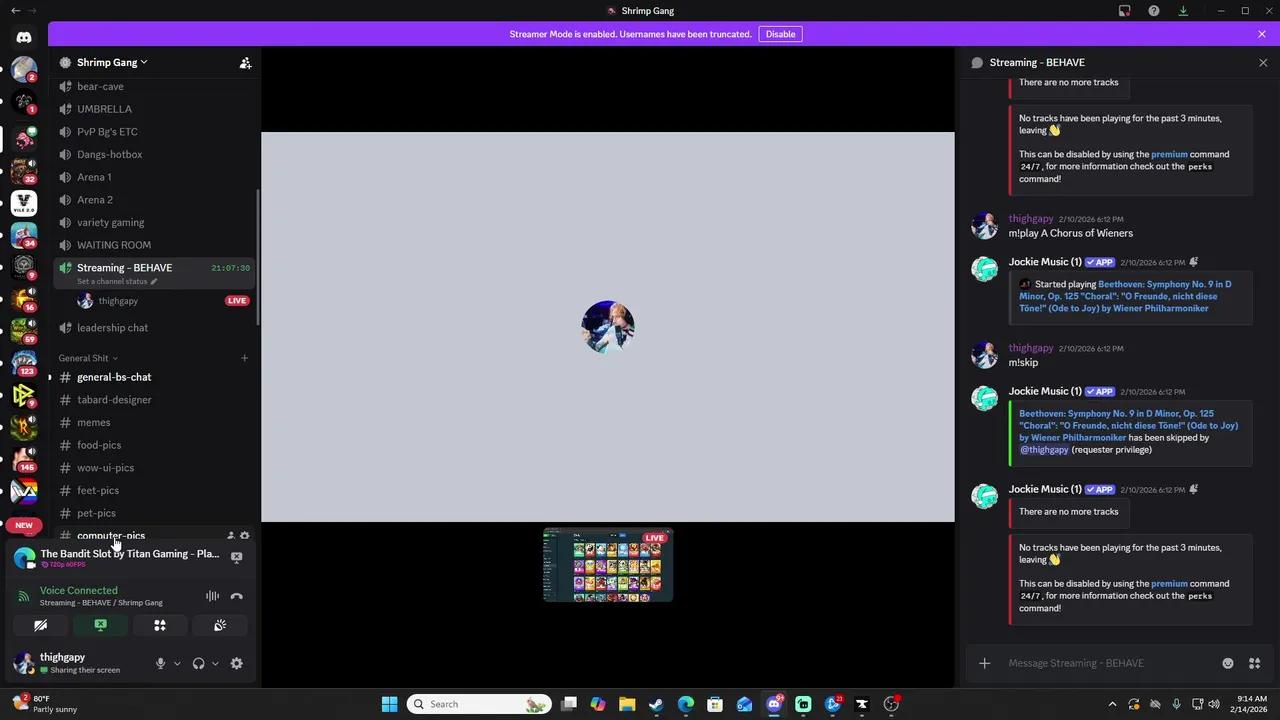Join WAITING ROOM voice channel

tap(154, 245)
